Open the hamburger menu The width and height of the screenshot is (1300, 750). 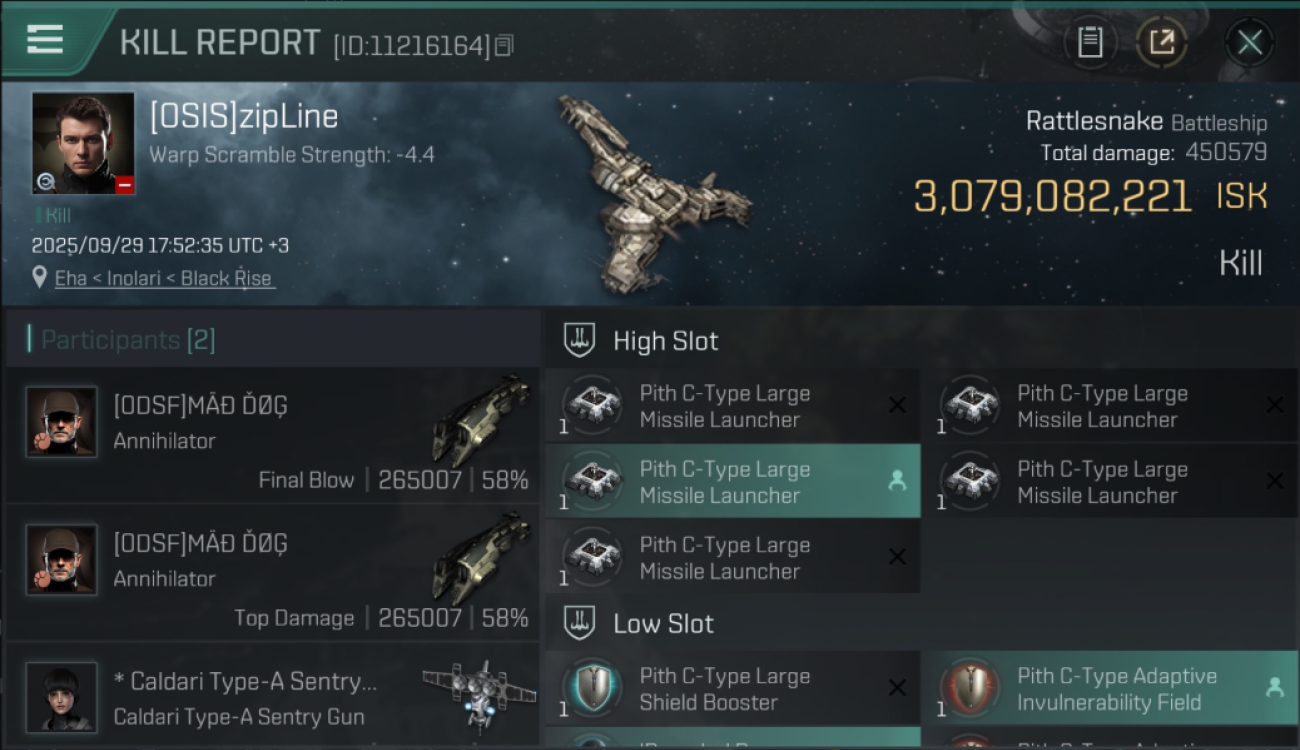[x=45, y=40]
